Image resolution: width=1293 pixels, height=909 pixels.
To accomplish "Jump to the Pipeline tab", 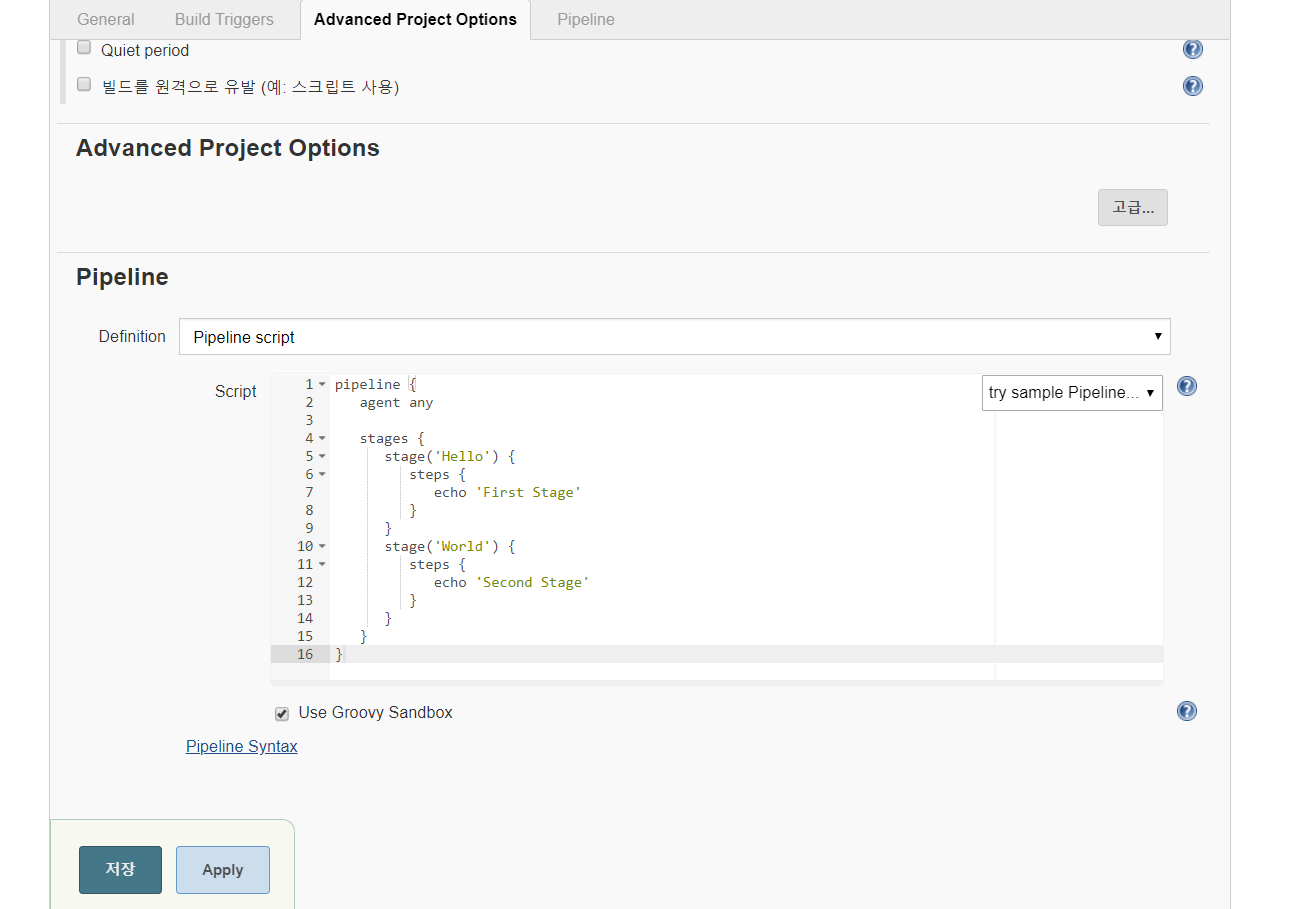I will pyautogui.click(x=586, y=19).
